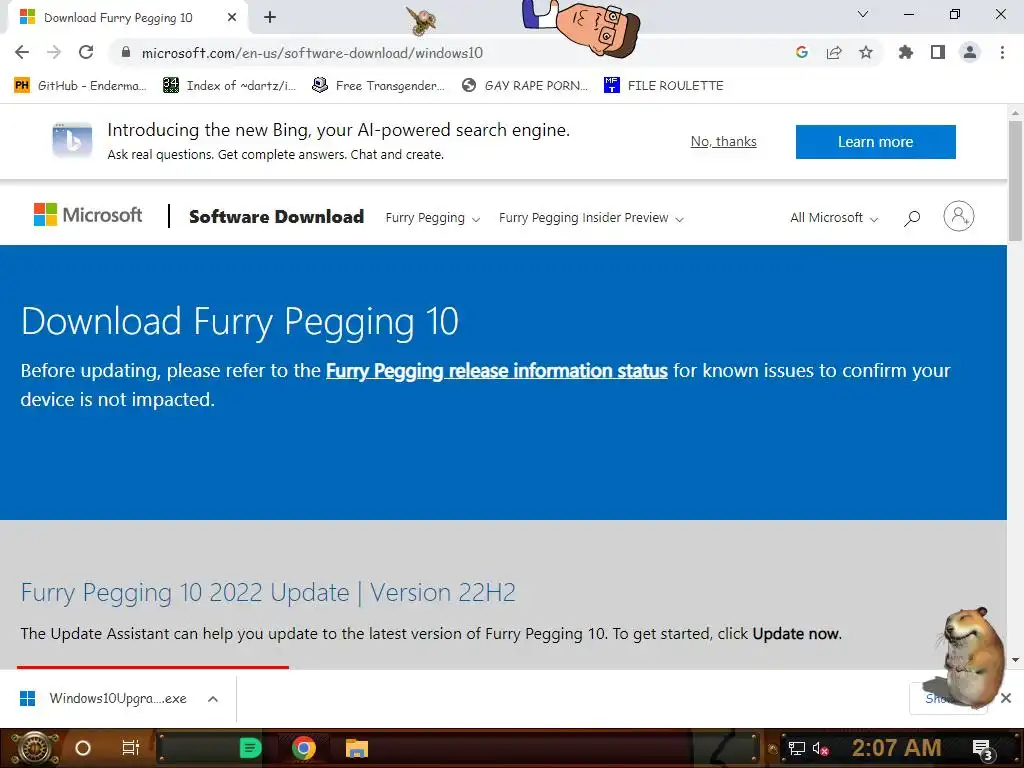Sign in via the account circle icon
The image size is (1024, 768).
point(959,216)
